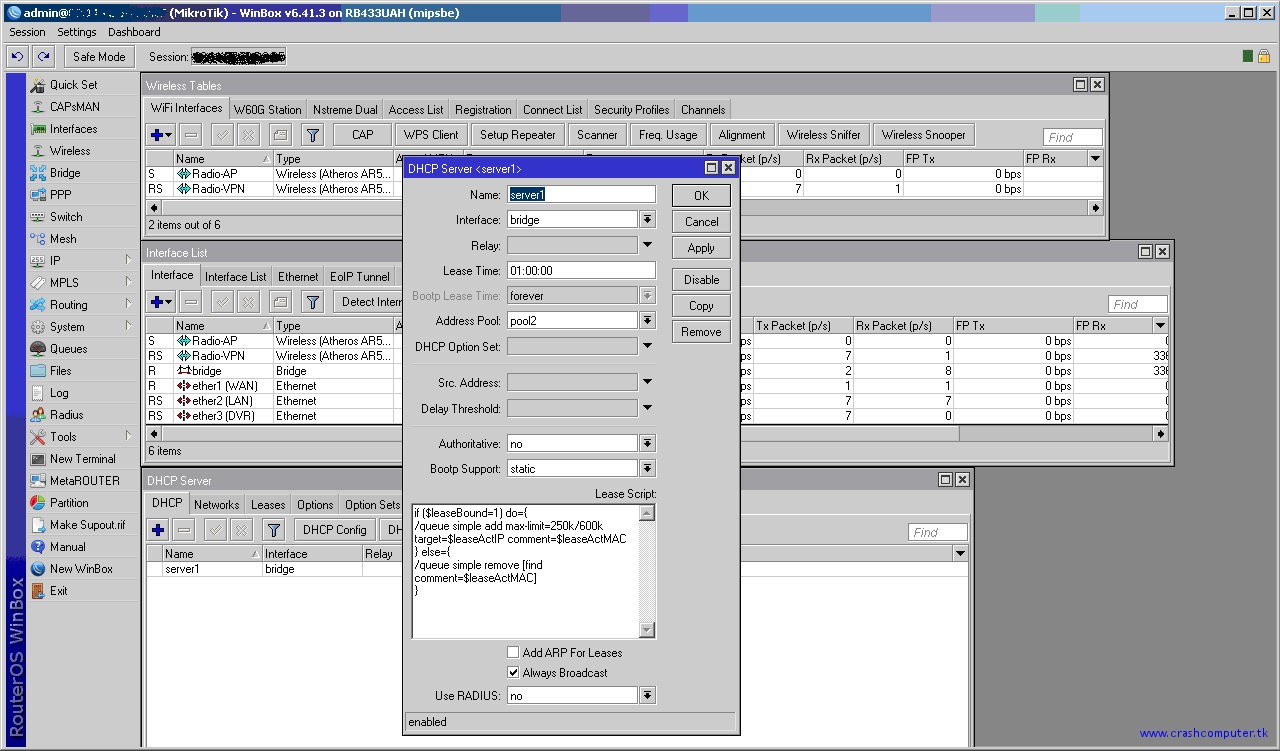
Task: Open Use RADIUS dropdown
Action: (648, 696)
